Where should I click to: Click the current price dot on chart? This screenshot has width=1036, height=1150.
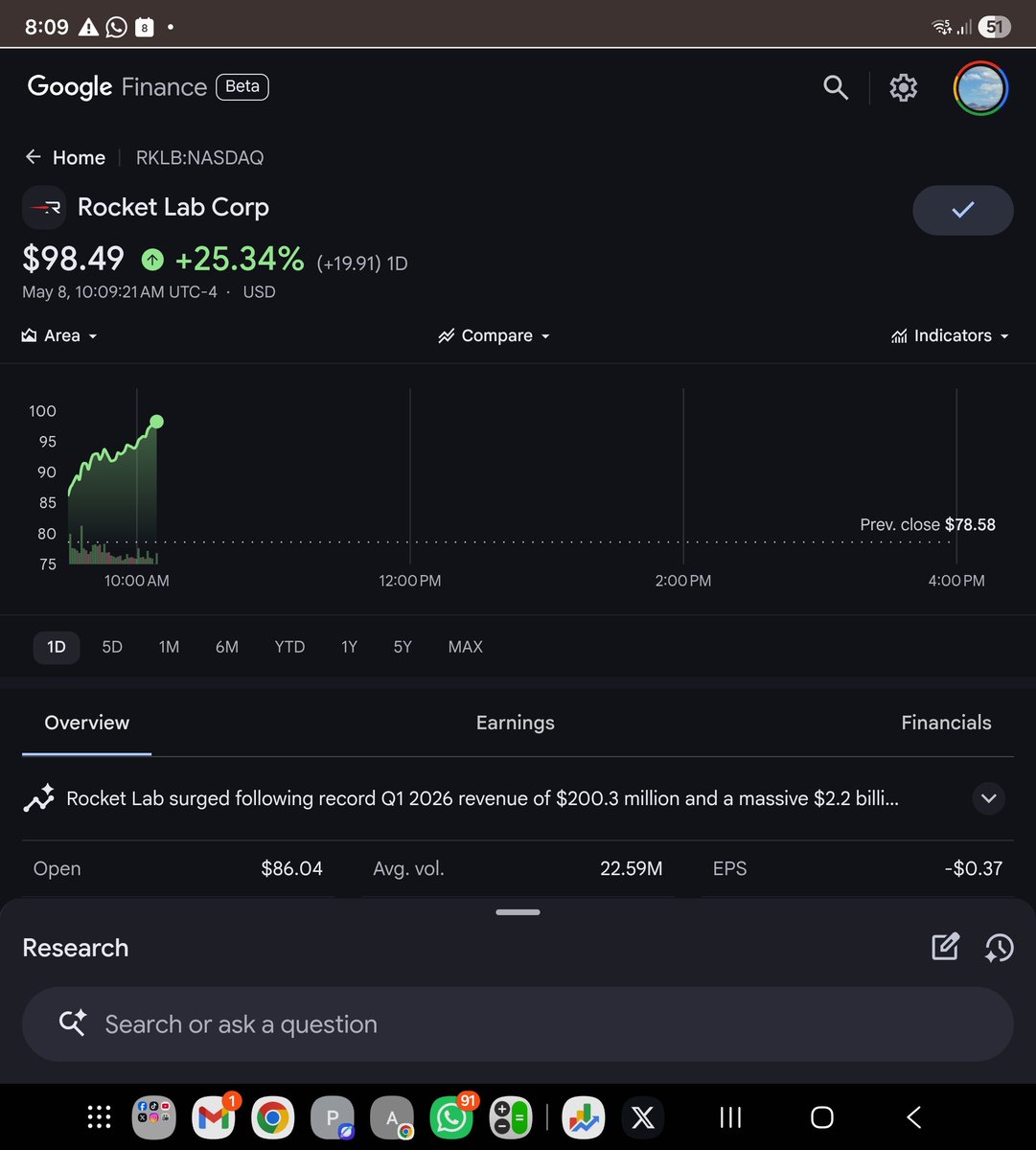click(157, 422)
